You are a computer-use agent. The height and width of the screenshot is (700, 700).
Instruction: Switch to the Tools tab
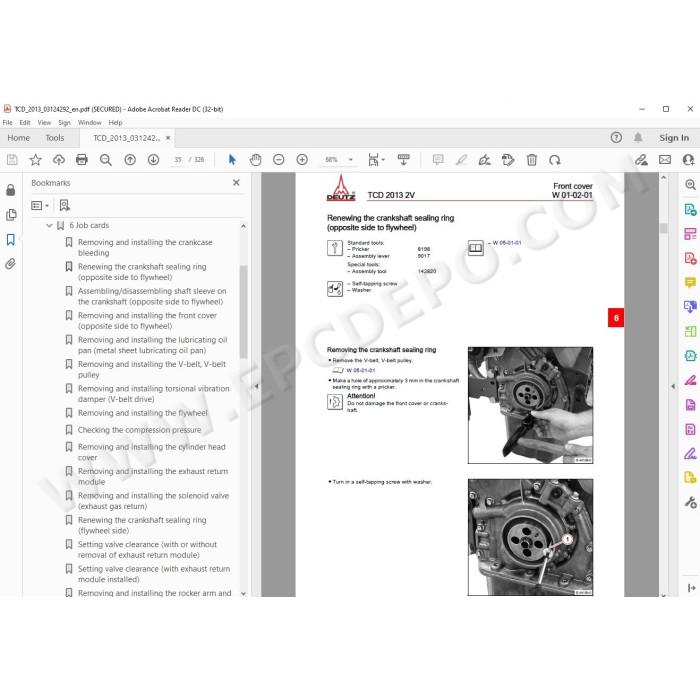55,138
